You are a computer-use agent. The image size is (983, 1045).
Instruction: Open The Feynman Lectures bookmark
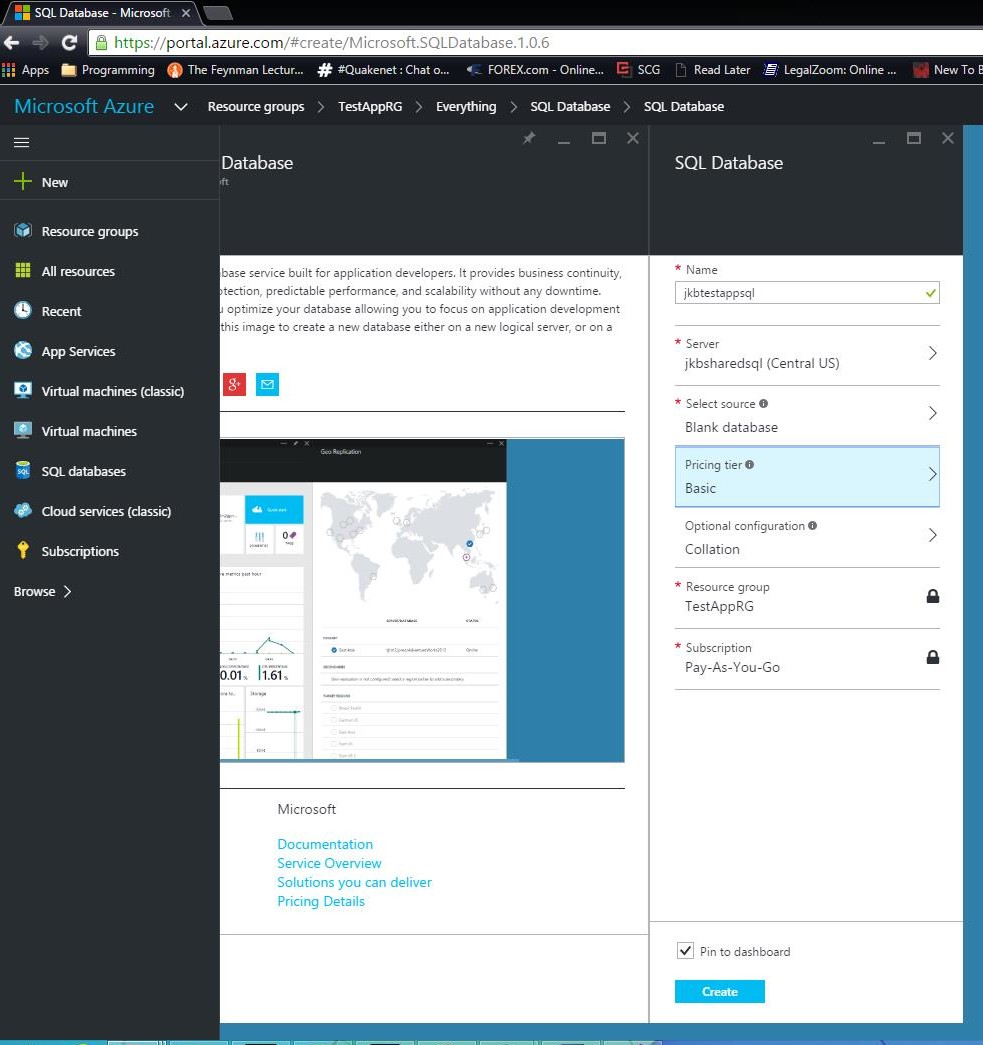(236, 69)
